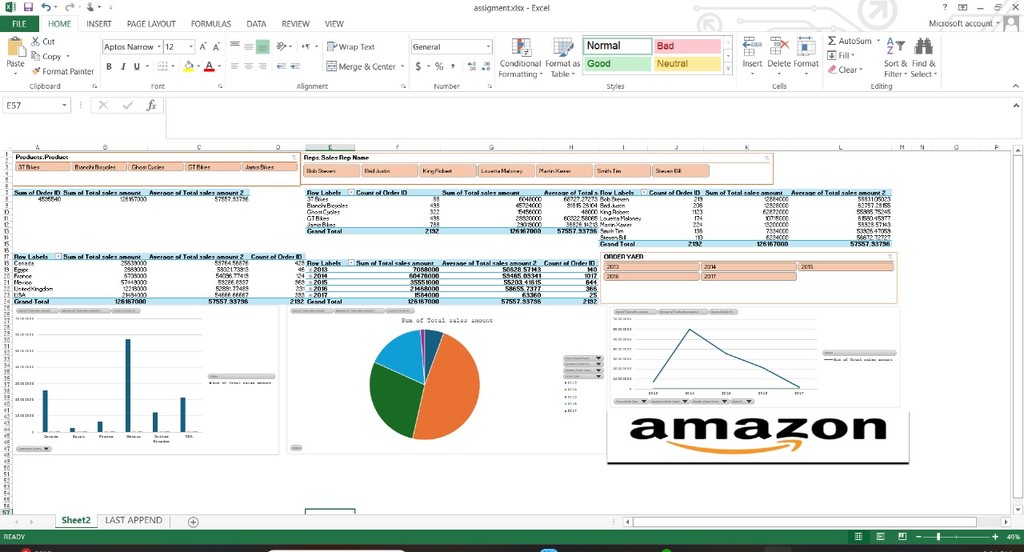Toggle Middle Align button
Viewport: 1024px width, 552px height.
tap(249, 47)
